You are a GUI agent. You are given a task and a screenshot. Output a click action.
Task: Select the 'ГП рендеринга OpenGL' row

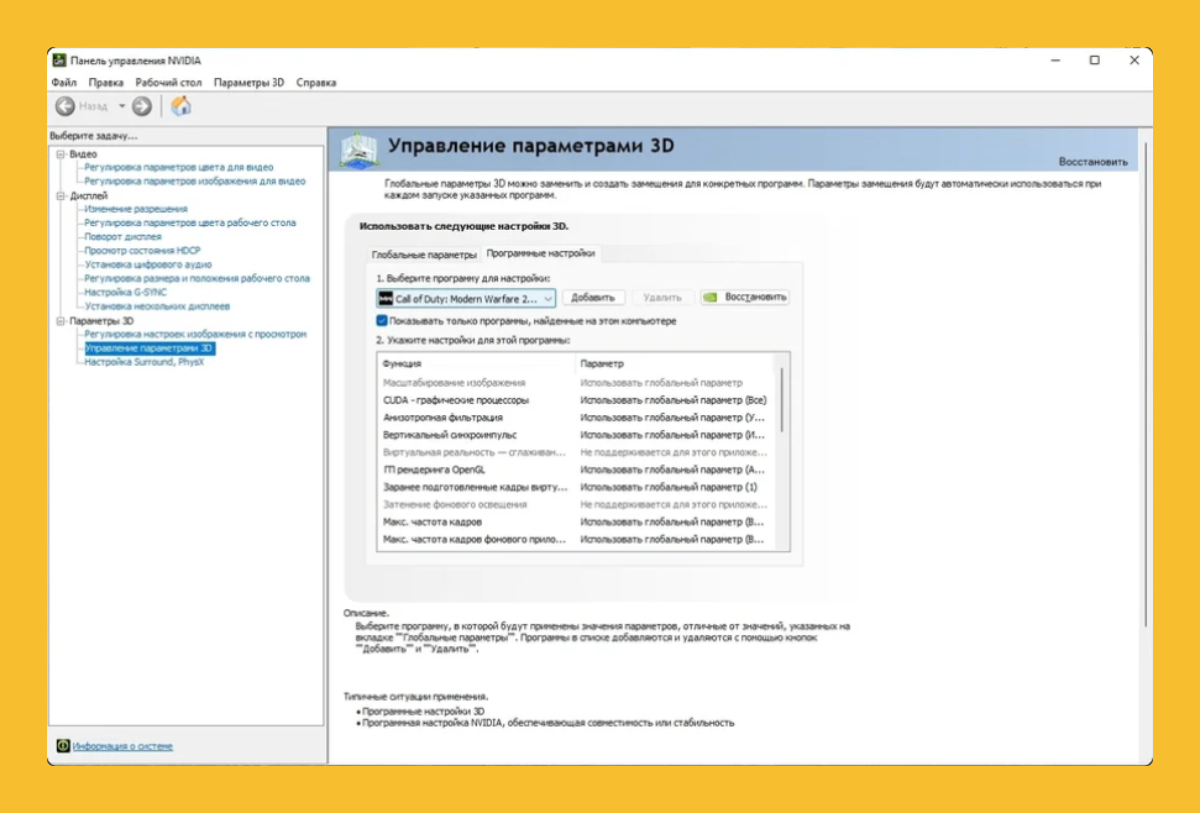click(x=577, y=469)
